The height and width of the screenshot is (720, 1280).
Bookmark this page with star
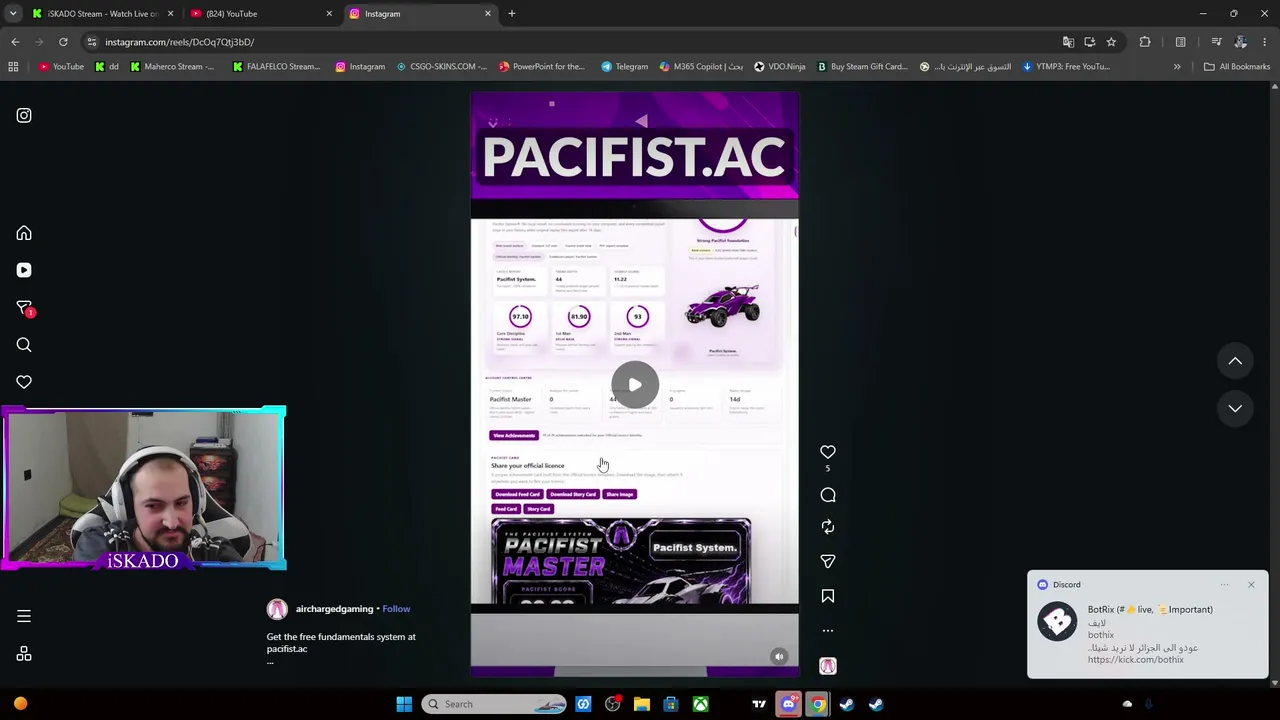tap(1111, 42)
